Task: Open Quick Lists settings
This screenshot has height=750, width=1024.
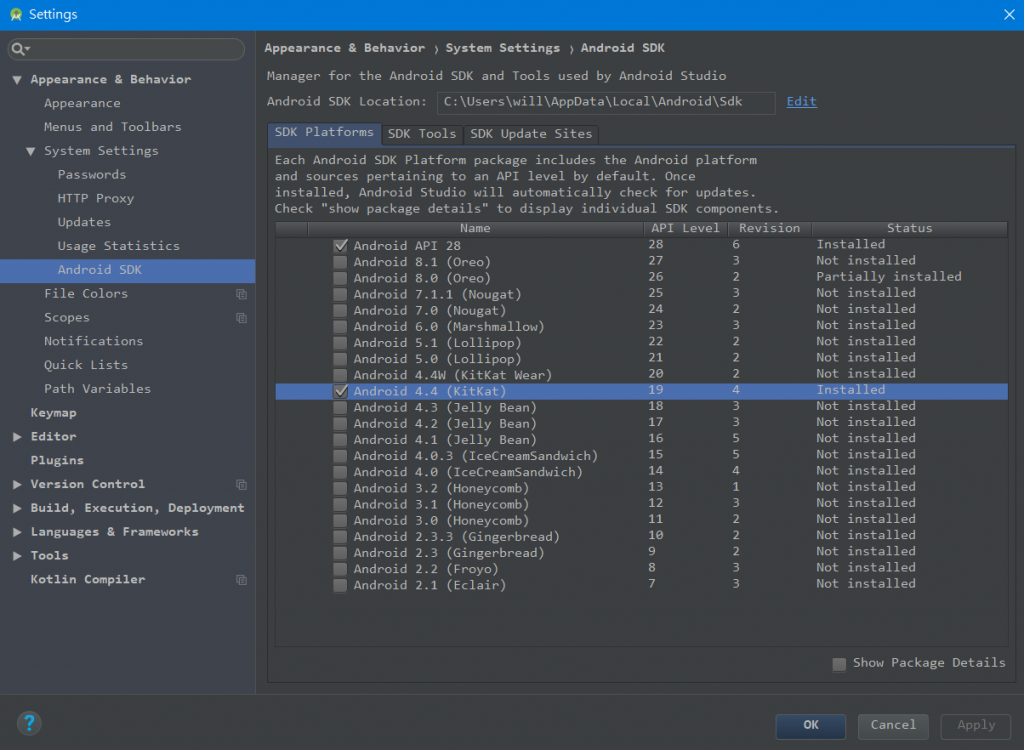Action: click(86, 365)
